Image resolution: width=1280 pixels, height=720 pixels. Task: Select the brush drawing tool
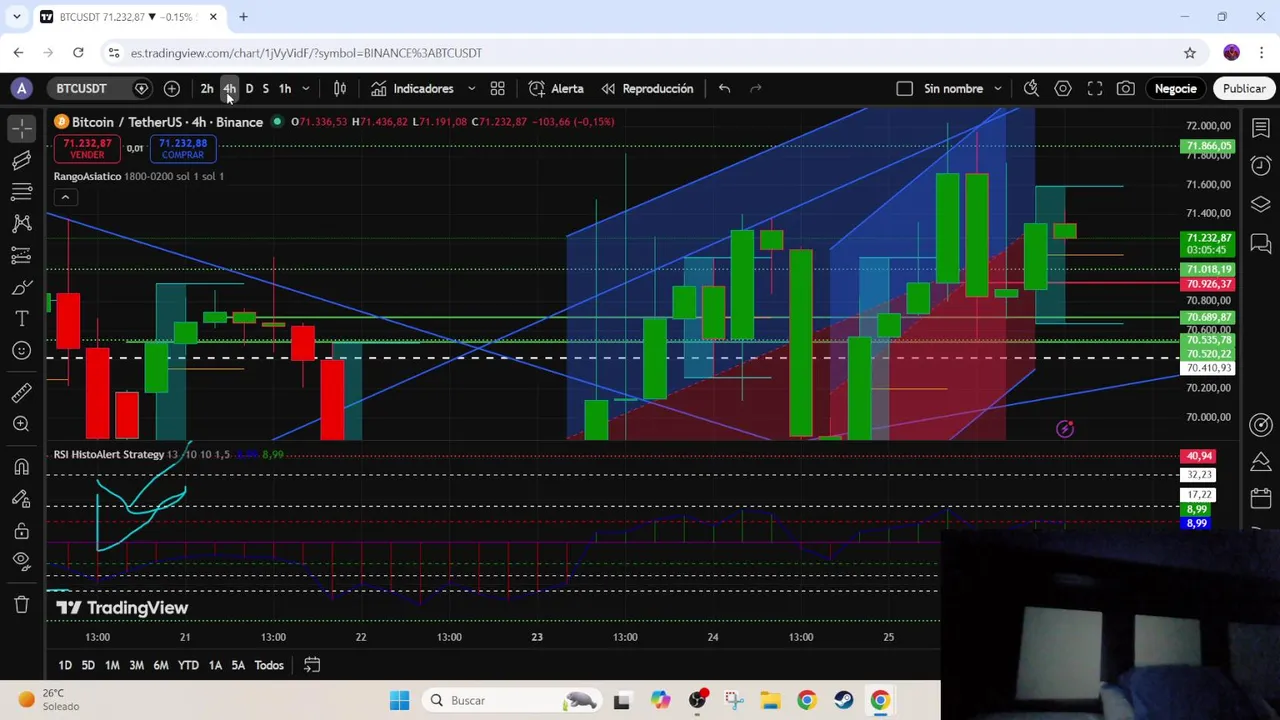[x=21, y=288]
